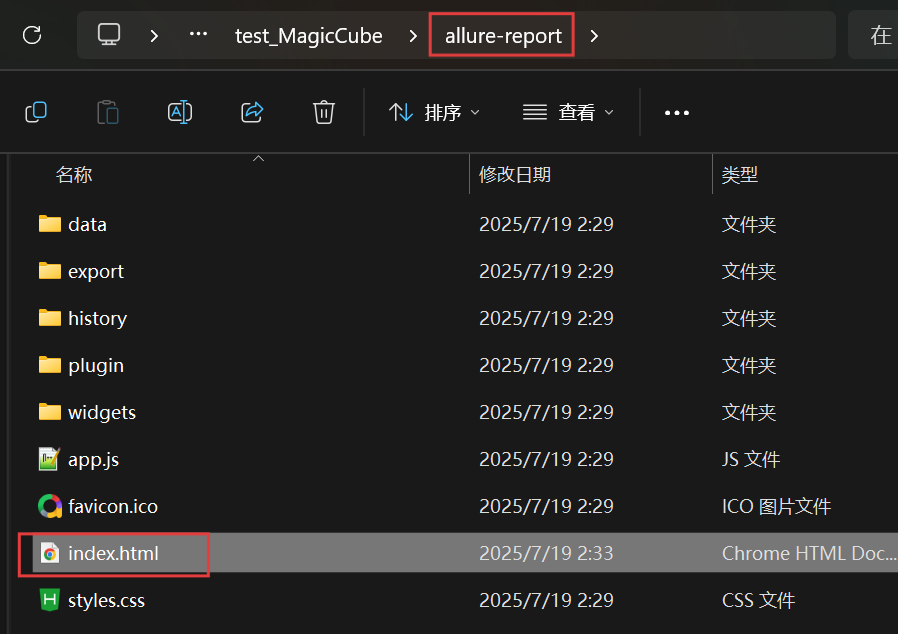
Task: Select the index.html file row
Action: (x=103, y=553)
